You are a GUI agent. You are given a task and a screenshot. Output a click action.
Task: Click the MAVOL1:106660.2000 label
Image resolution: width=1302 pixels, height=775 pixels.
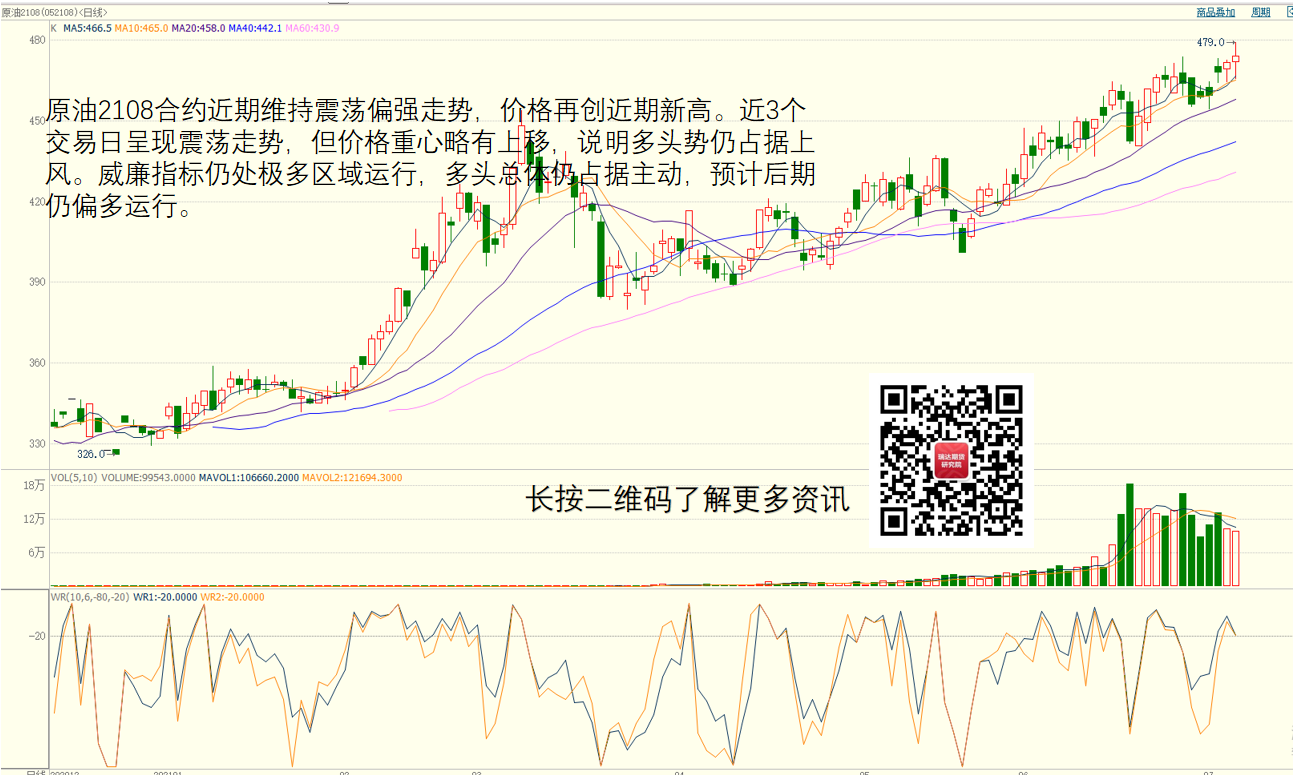pos(248,478)
